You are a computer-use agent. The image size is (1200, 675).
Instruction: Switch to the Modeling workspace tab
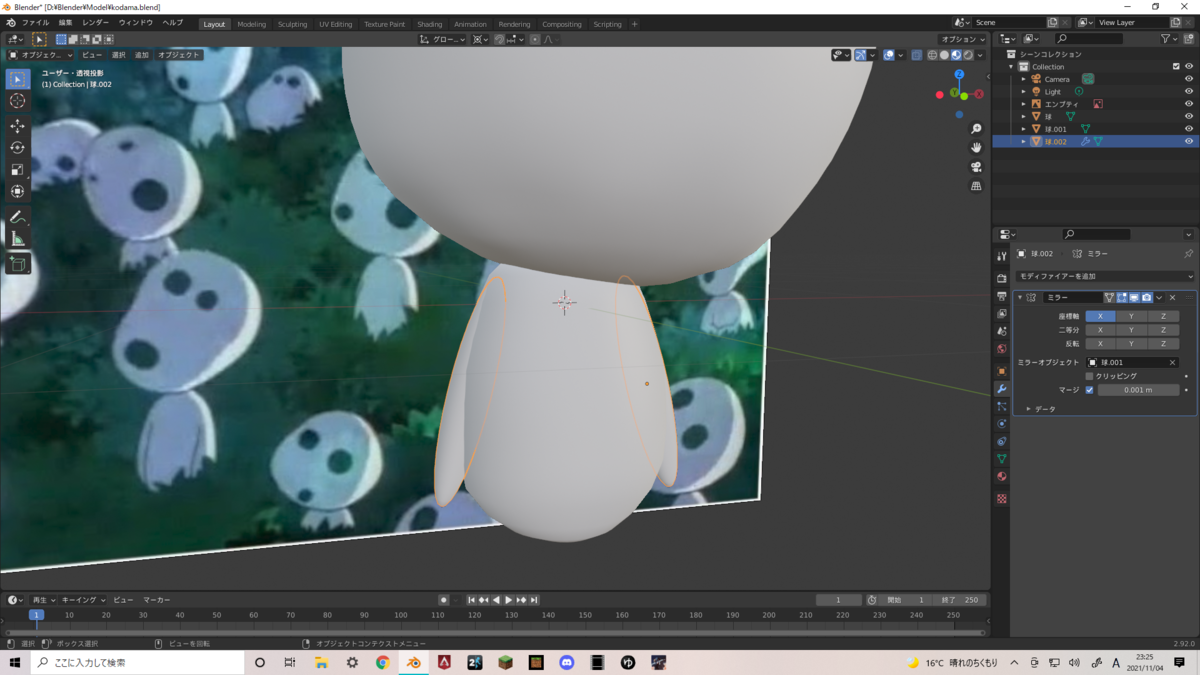click(x=251, y=24)
